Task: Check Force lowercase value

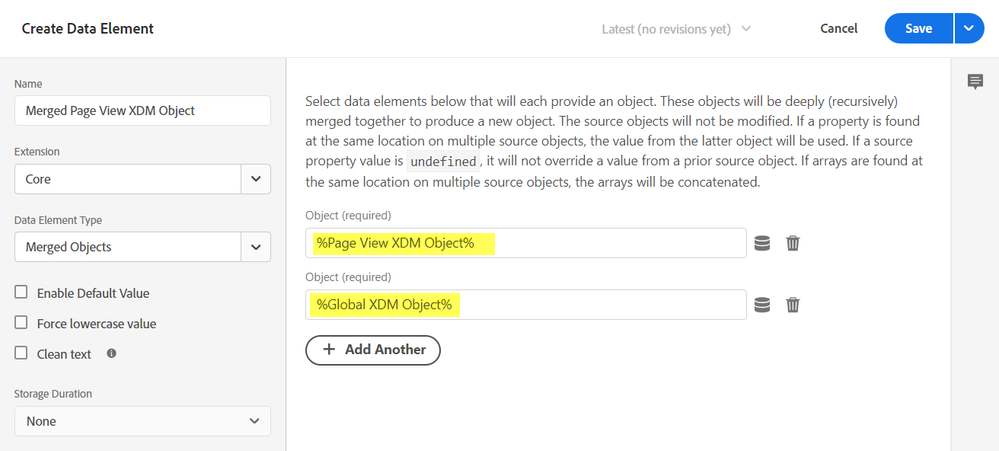Action: (21, 323)
